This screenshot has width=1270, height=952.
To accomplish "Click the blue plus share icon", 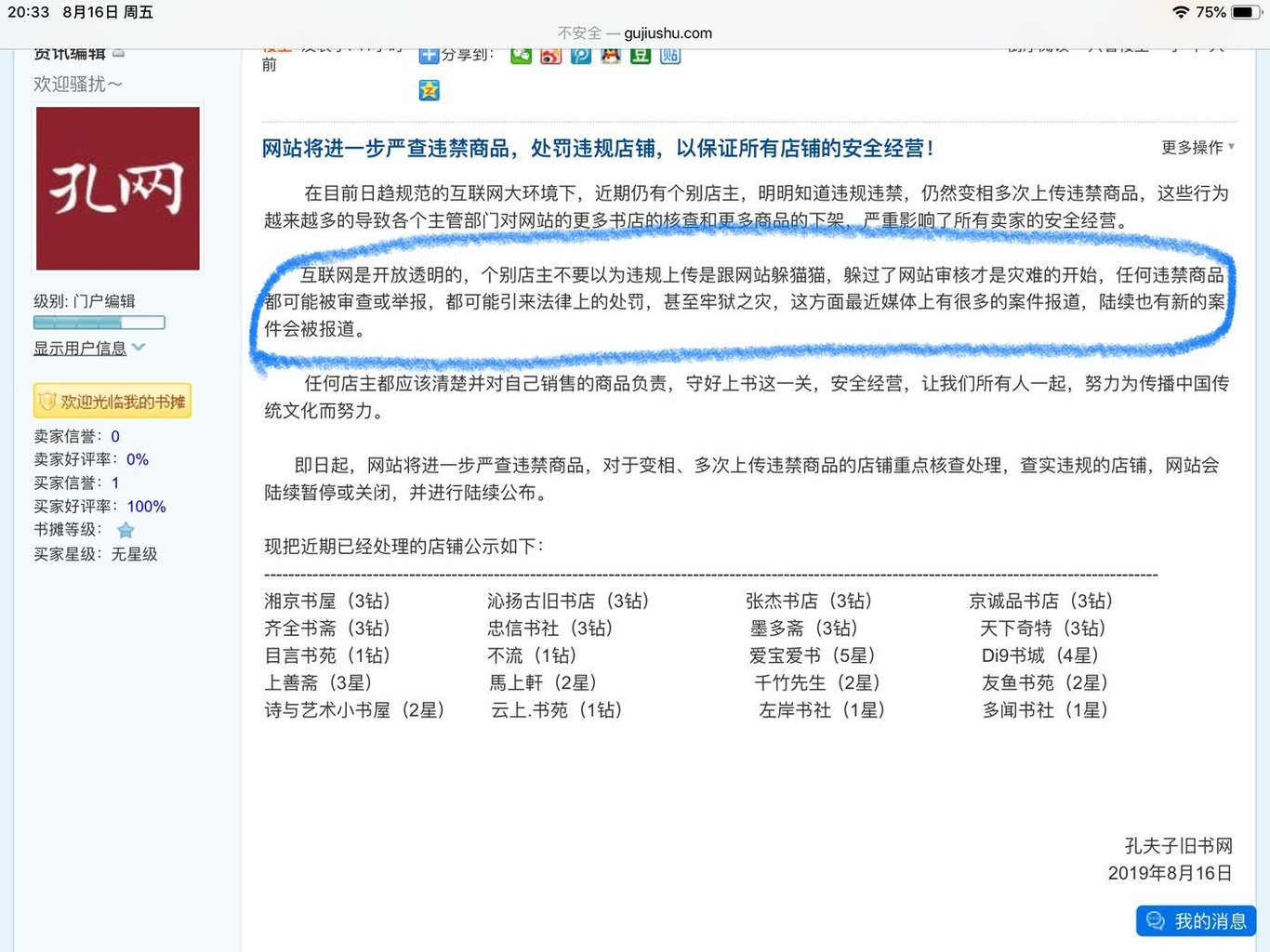I will coord(429,56).
